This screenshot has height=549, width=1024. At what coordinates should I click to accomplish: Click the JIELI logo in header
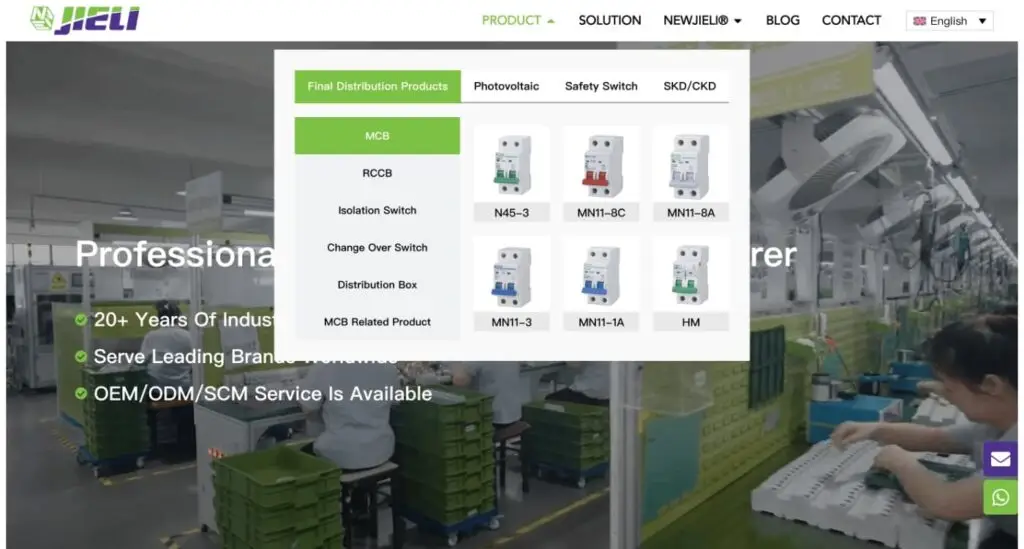tap(85, 20)
